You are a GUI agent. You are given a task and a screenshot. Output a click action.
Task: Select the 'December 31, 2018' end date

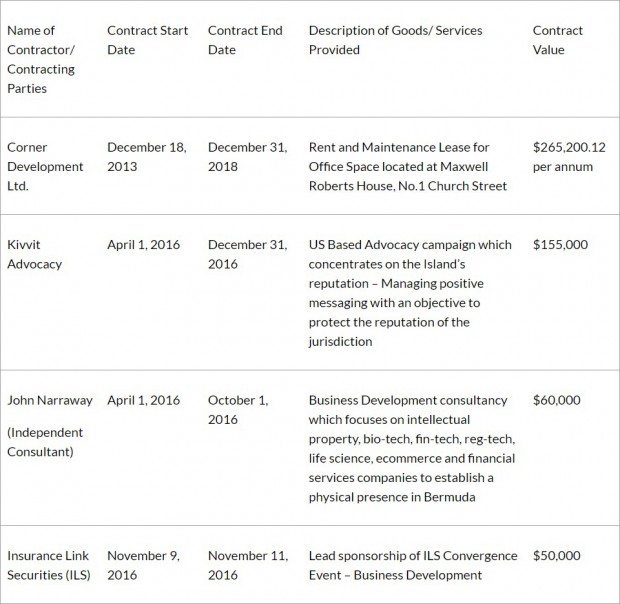(x=248, y=157)
